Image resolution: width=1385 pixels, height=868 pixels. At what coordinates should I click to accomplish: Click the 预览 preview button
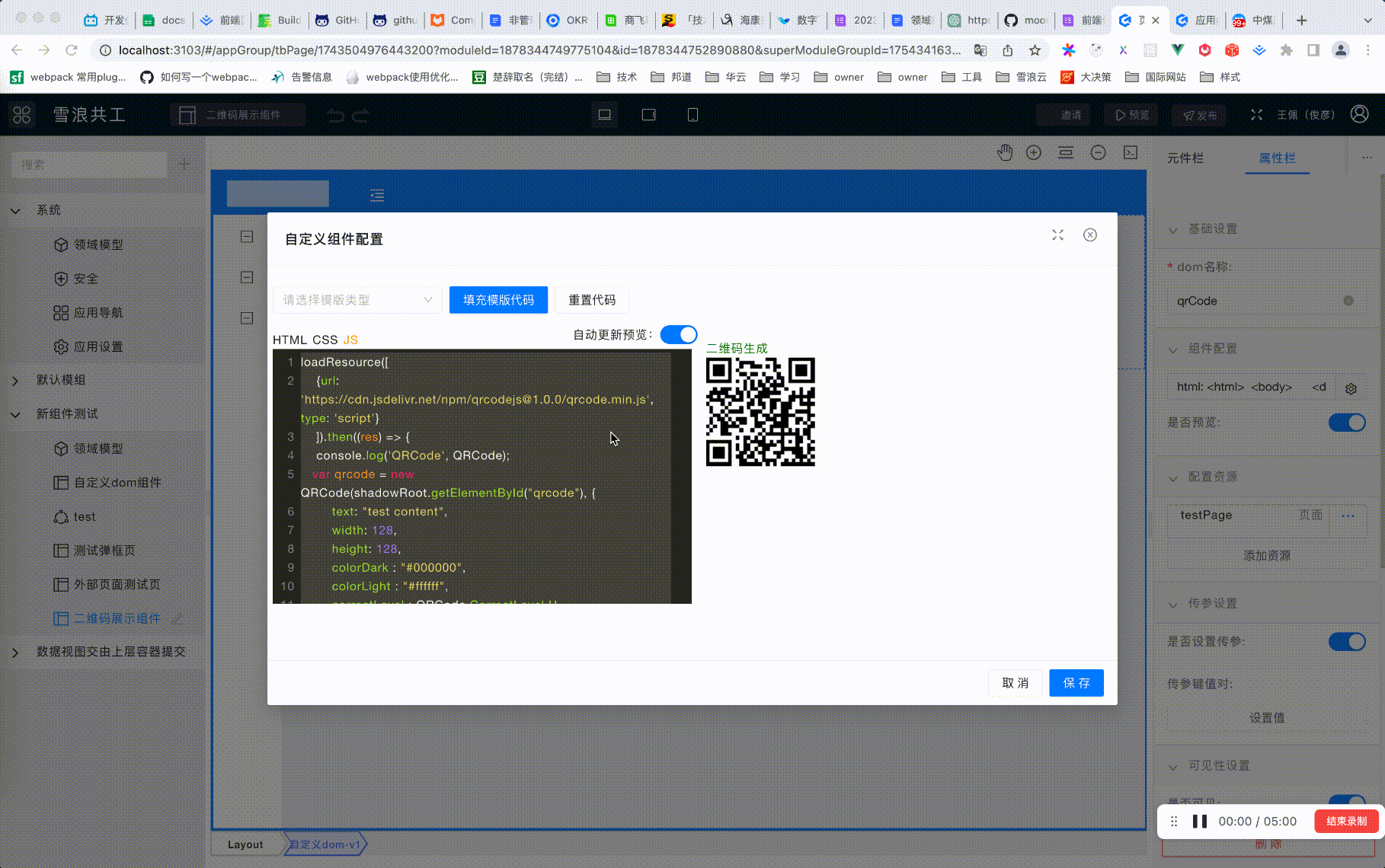click(1131, 115)
